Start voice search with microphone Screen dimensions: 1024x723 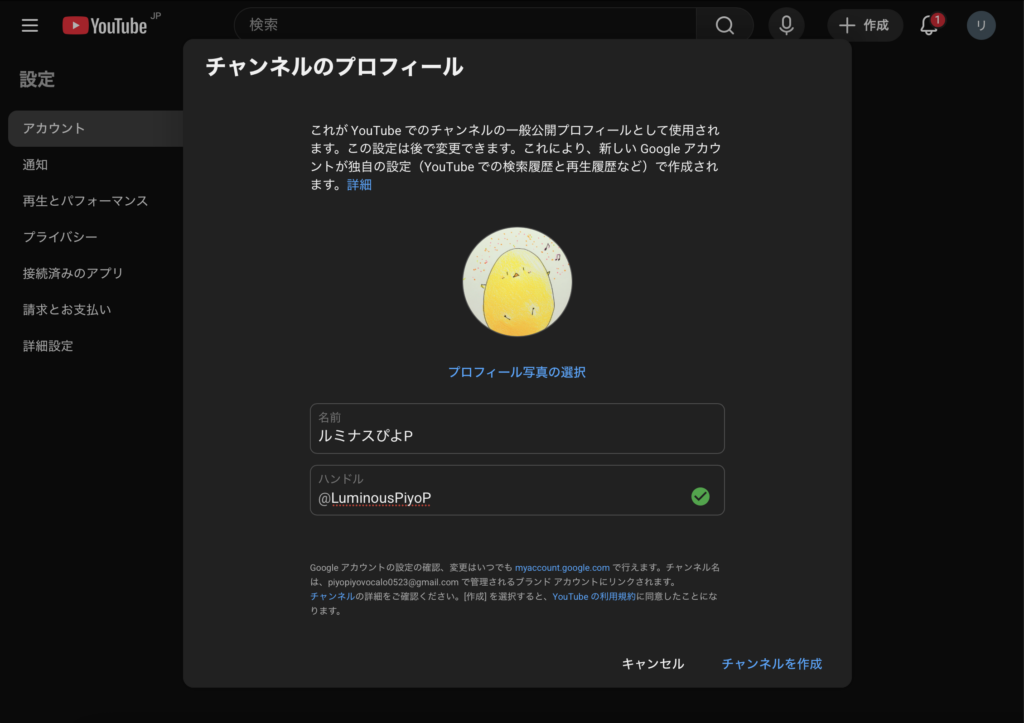click(x=787, y=25)
